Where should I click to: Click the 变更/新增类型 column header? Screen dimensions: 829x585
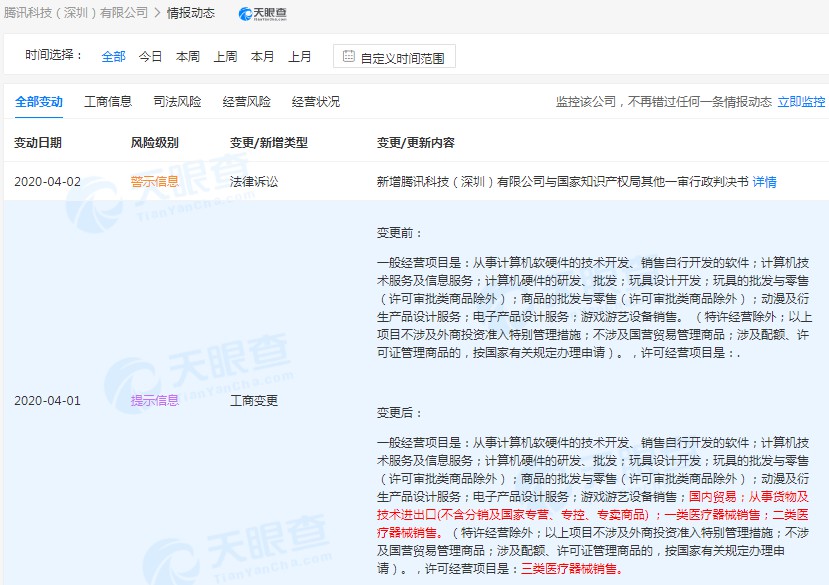coord(269,143)
